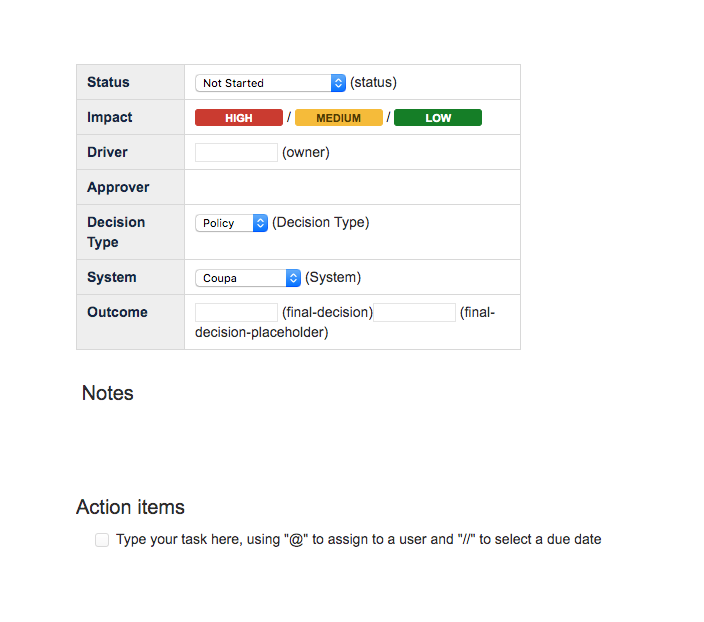
Task: Click the owner input field in Driver row
Action: 236,153
